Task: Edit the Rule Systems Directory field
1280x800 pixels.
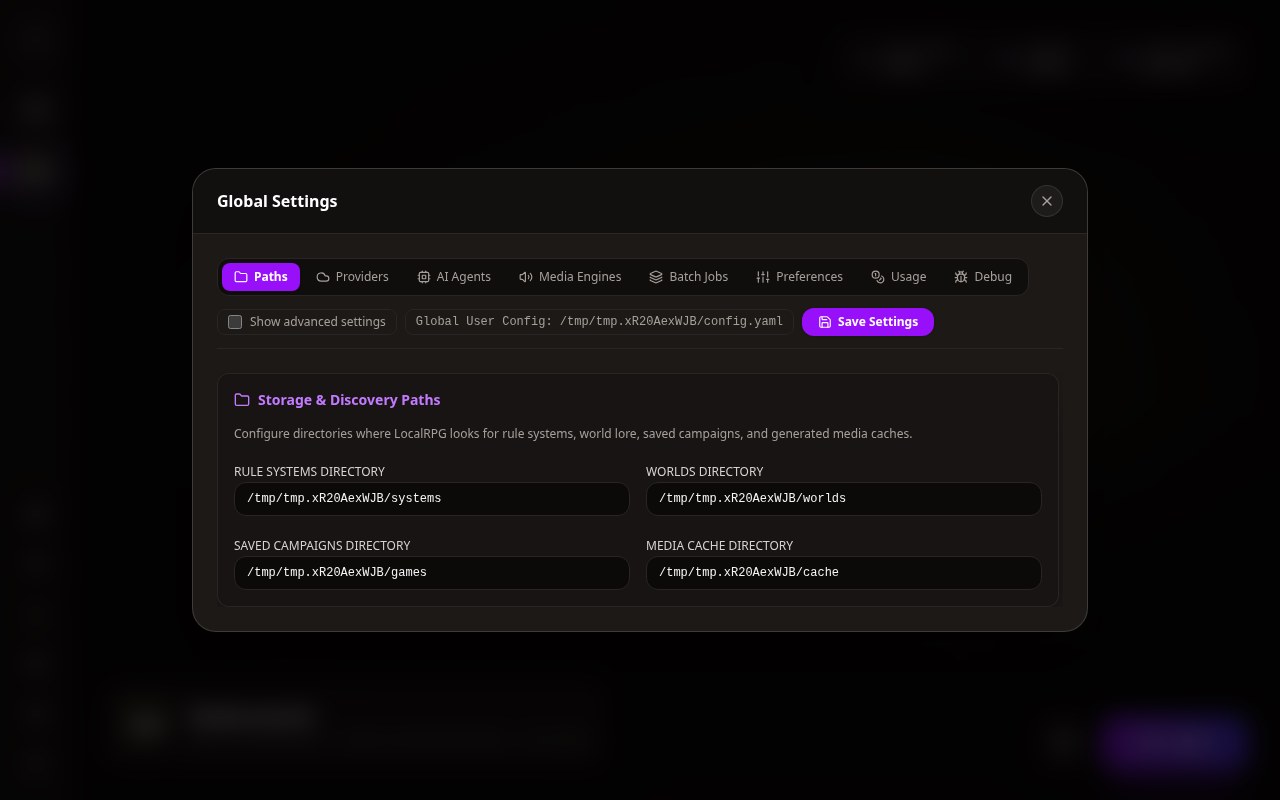Action: click(x=432, y=499)
